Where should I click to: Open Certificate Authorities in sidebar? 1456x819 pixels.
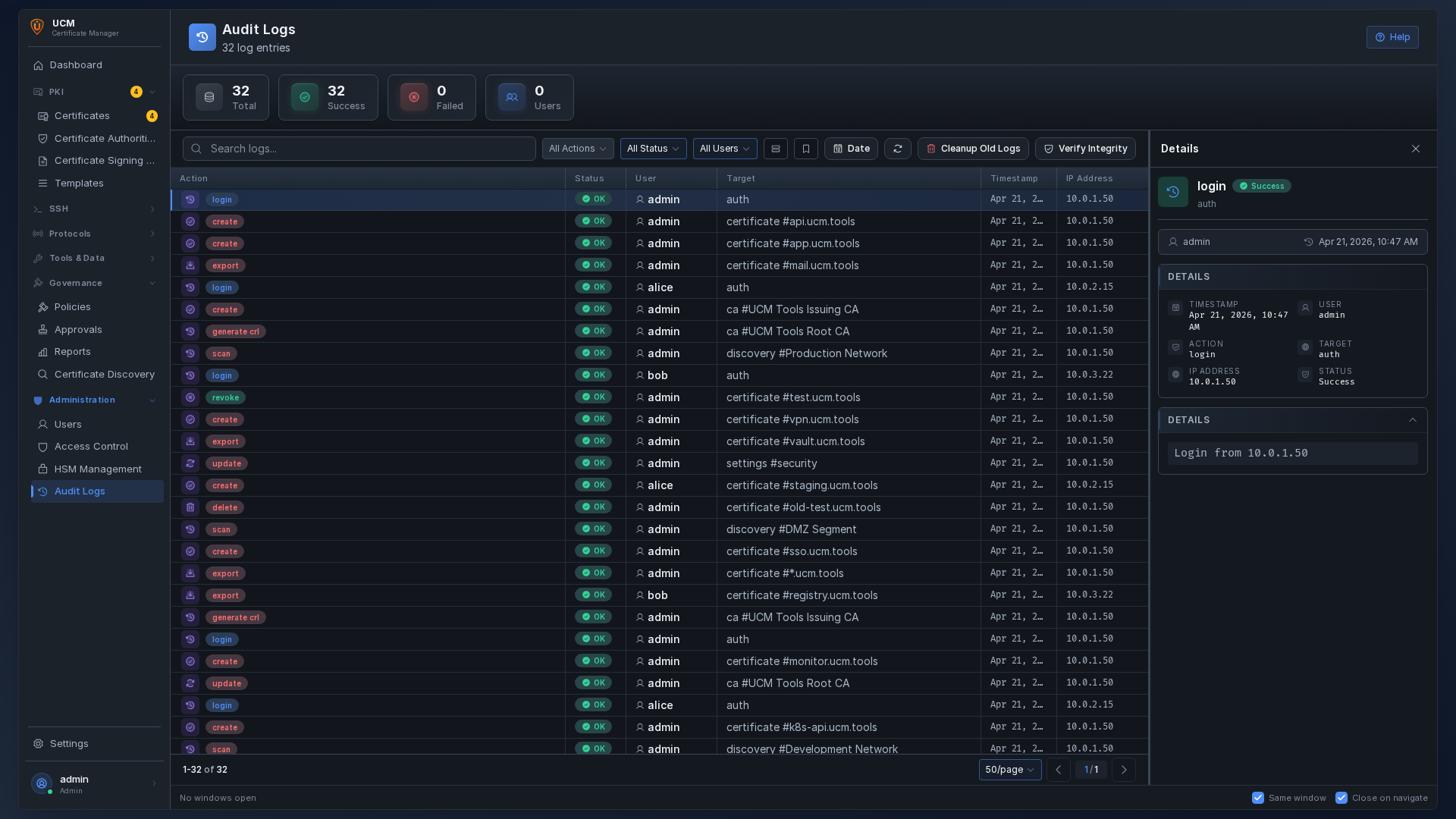97,139
